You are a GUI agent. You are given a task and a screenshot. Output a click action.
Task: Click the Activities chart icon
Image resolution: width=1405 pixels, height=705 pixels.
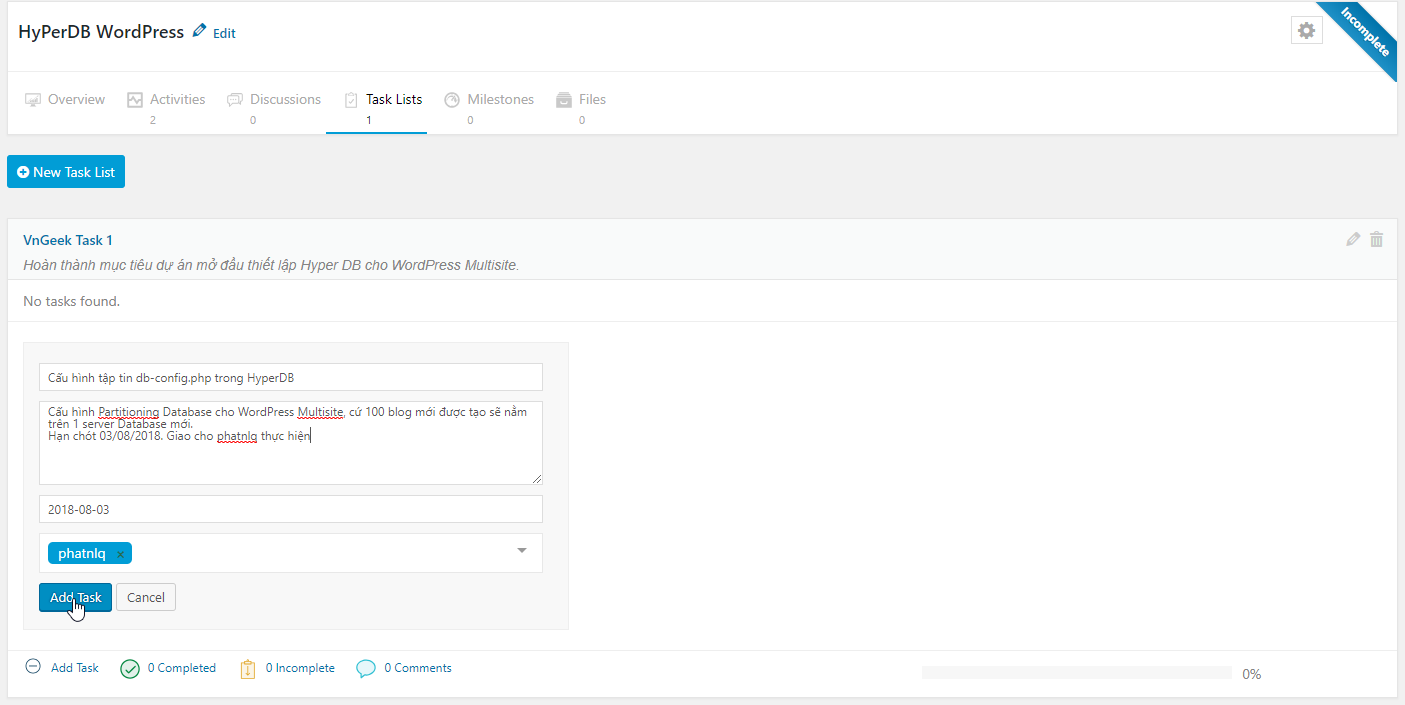coord(135,100)
